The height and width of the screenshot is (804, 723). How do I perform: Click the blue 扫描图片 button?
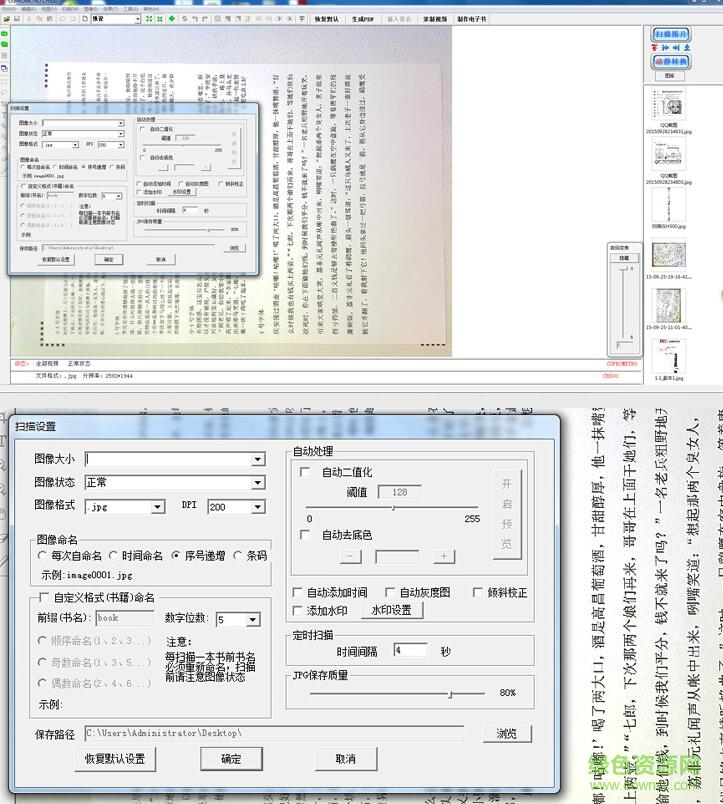click(x=671, y=34)
